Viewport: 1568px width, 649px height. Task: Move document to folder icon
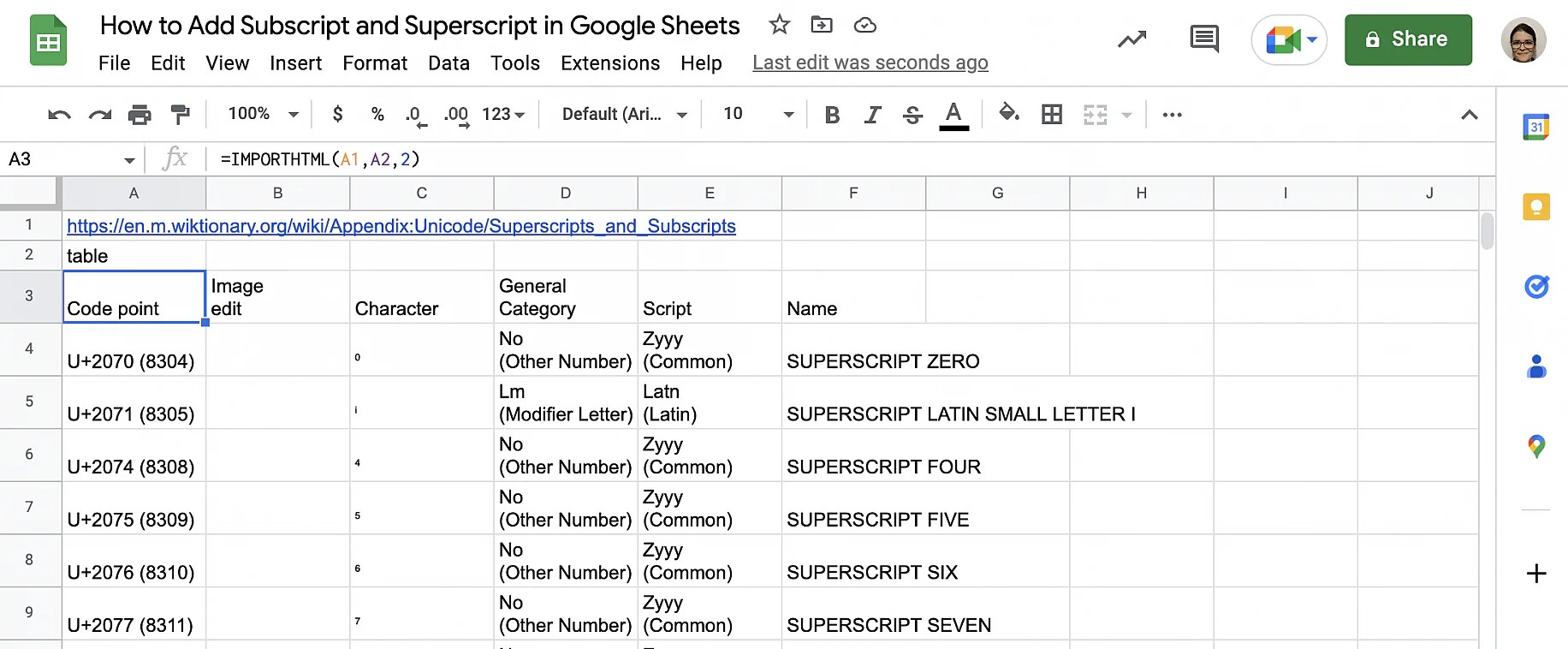(822, 25)
